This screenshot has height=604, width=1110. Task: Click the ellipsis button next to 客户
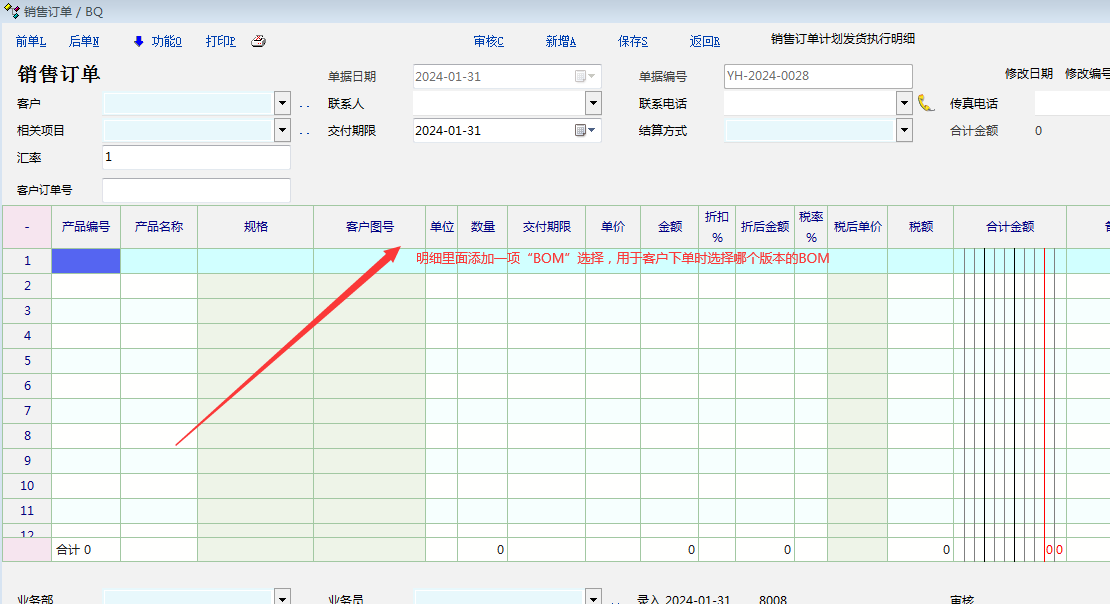click(304, 104)
